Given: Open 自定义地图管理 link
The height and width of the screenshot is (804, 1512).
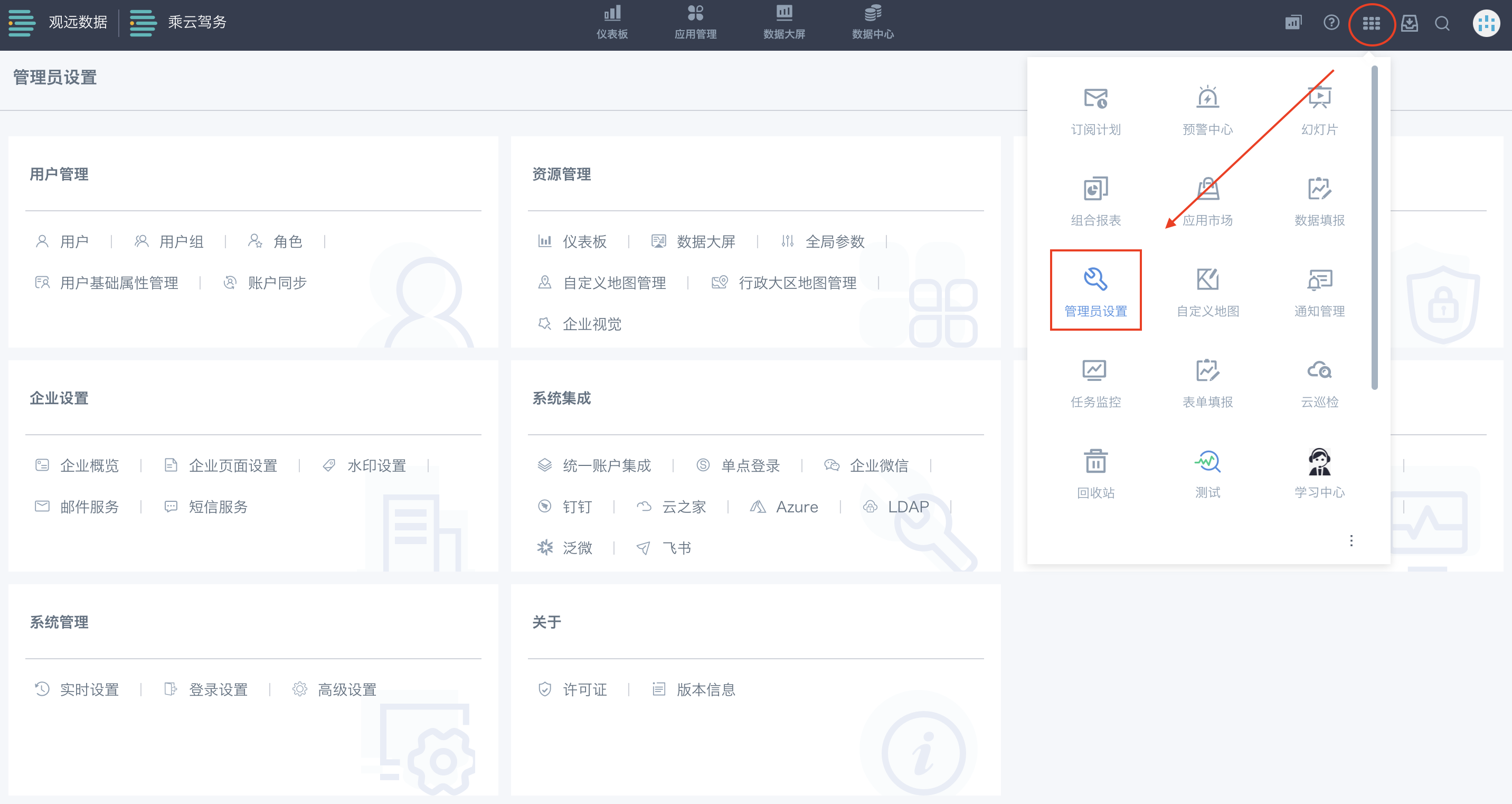Looking at the screenshot, I should tap(602, 283).
